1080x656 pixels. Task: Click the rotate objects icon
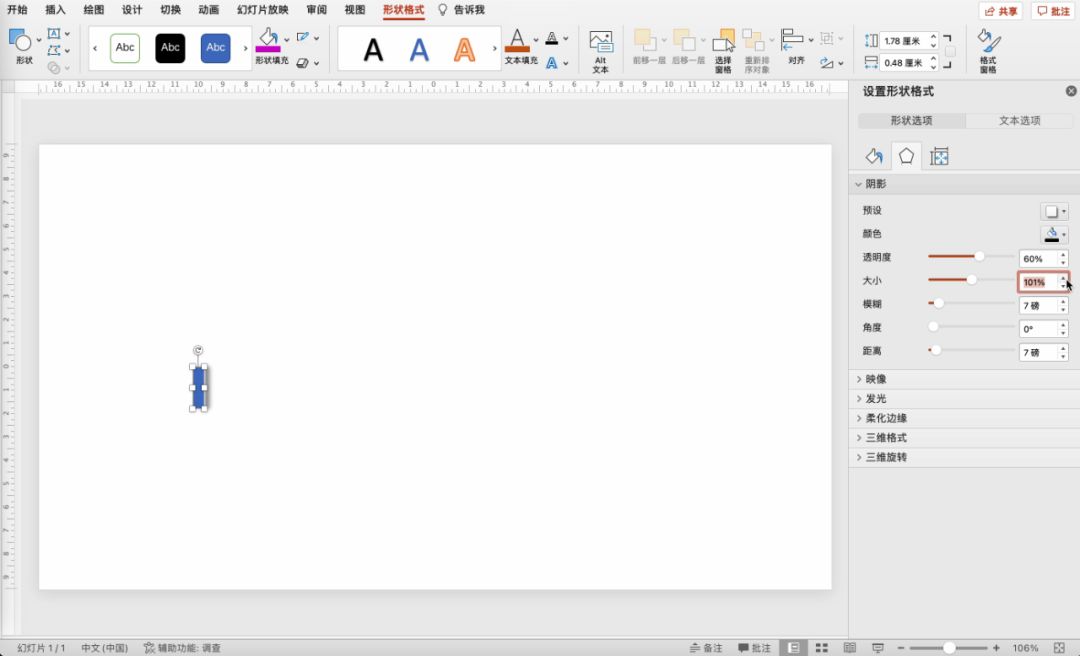click(827, 63)
